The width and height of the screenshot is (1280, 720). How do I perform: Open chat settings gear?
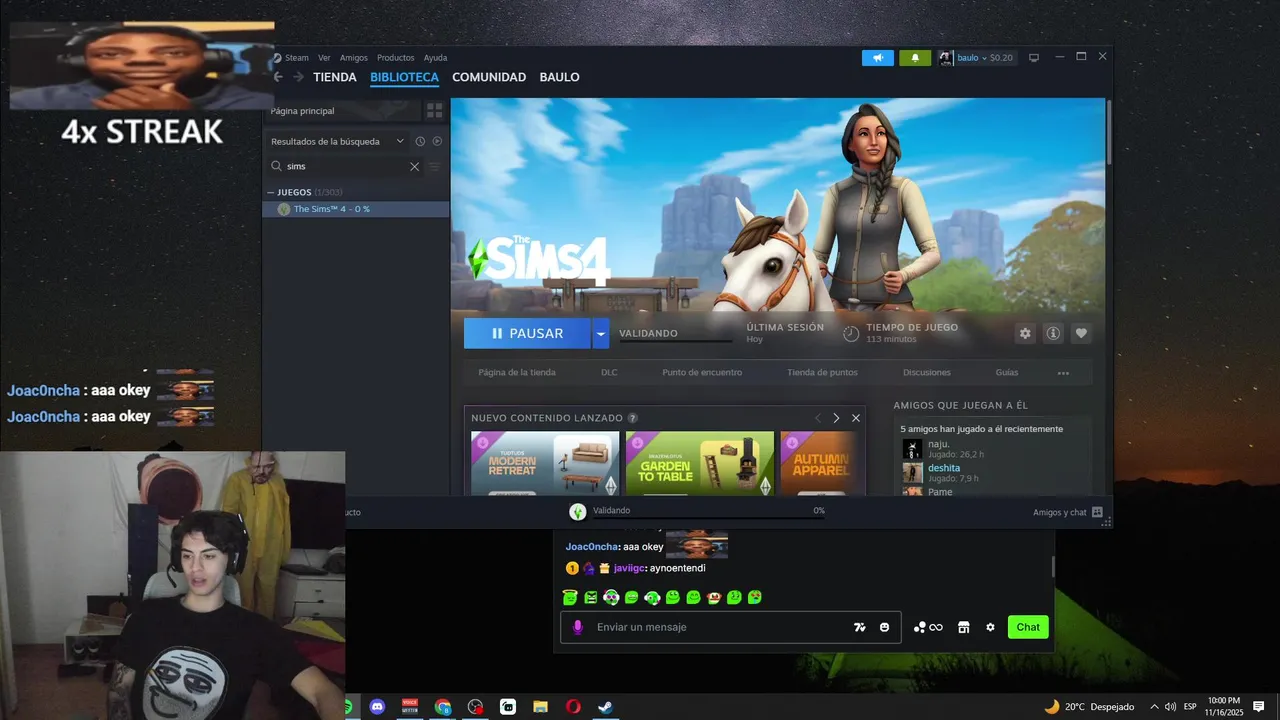990,627
